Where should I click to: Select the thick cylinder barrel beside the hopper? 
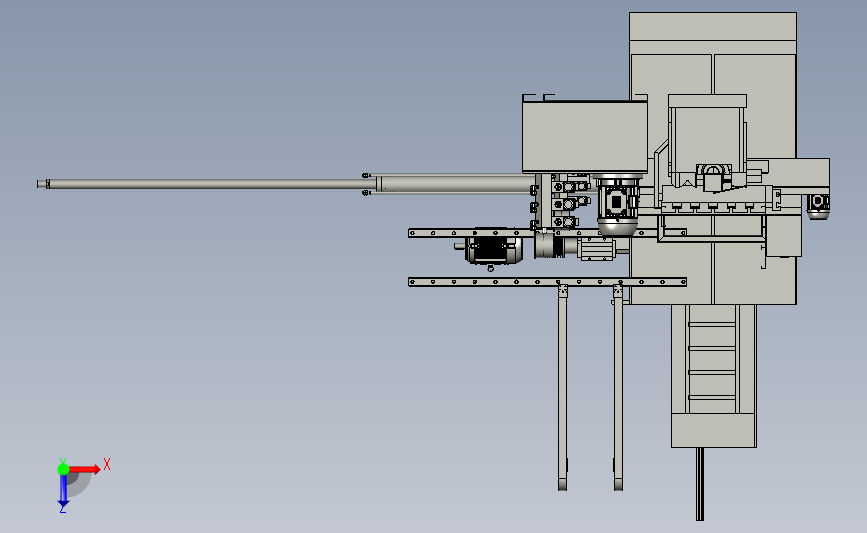pos(455,184)
